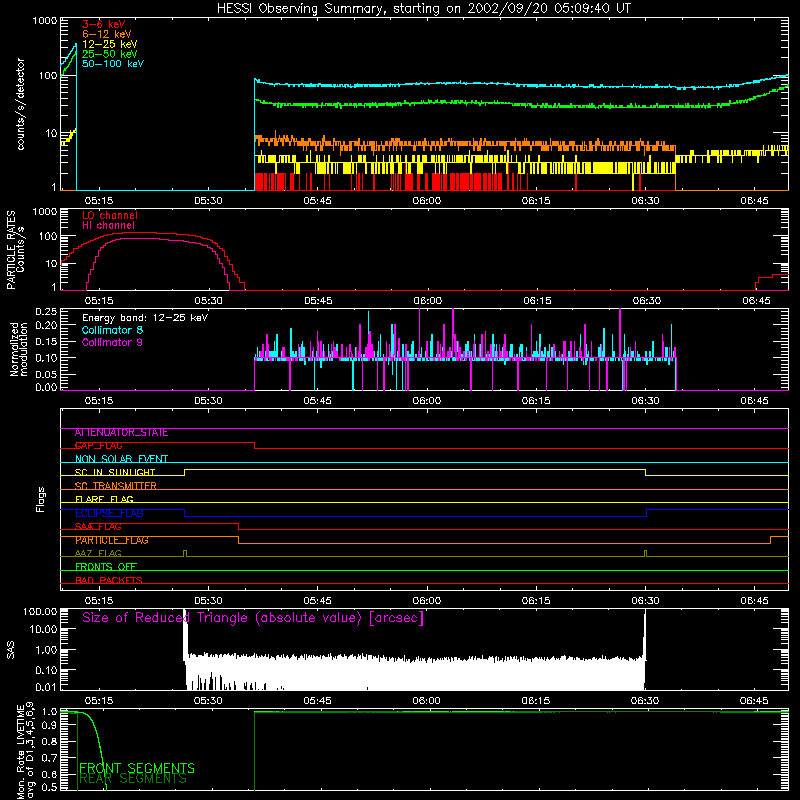Click the FRONTS_OFF flag label
Viewport: 800px width, 800px height.
pyautogui.click(x=106, y=567)
